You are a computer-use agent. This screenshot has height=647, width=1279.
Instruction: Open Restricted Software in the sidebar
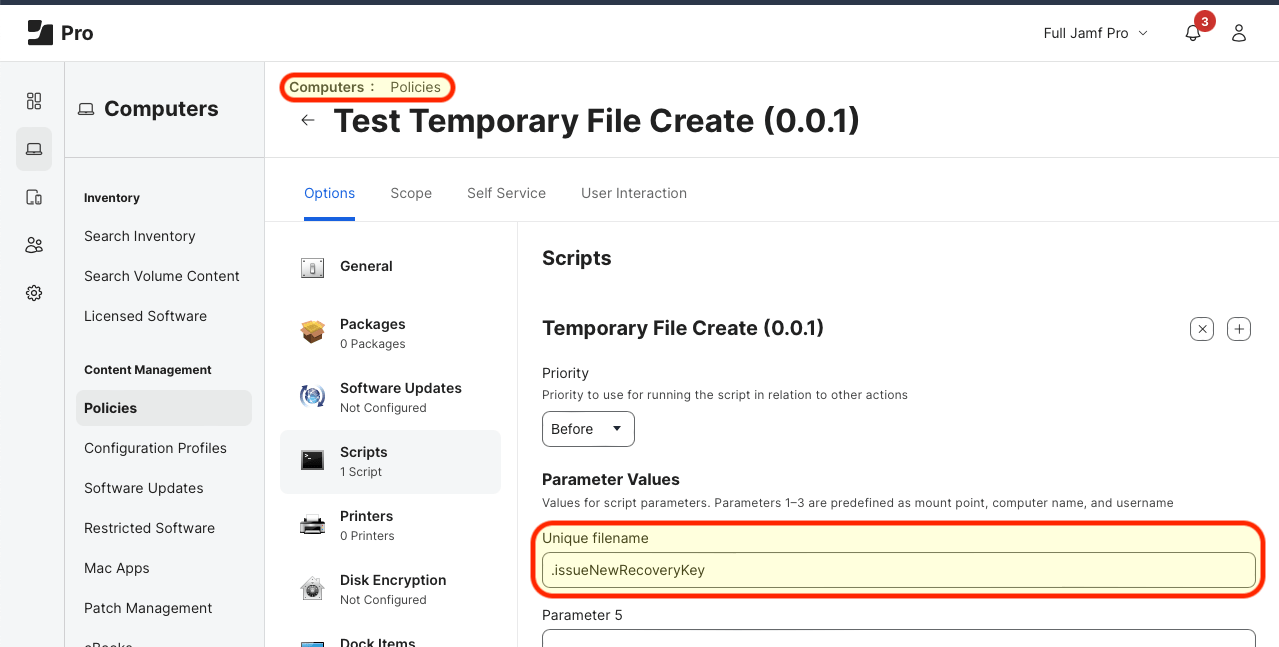[x=150, y=528]
